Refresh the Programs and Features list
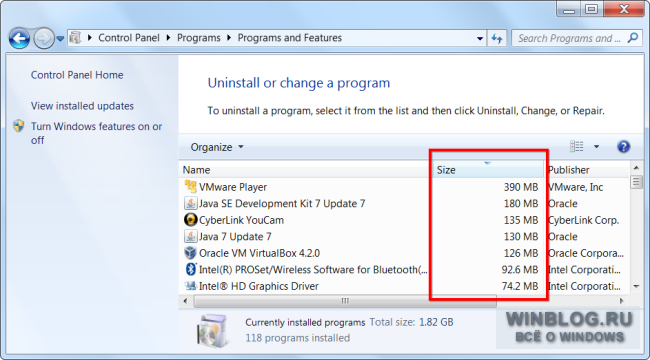 pyautogui.click(x=497, y=39)
